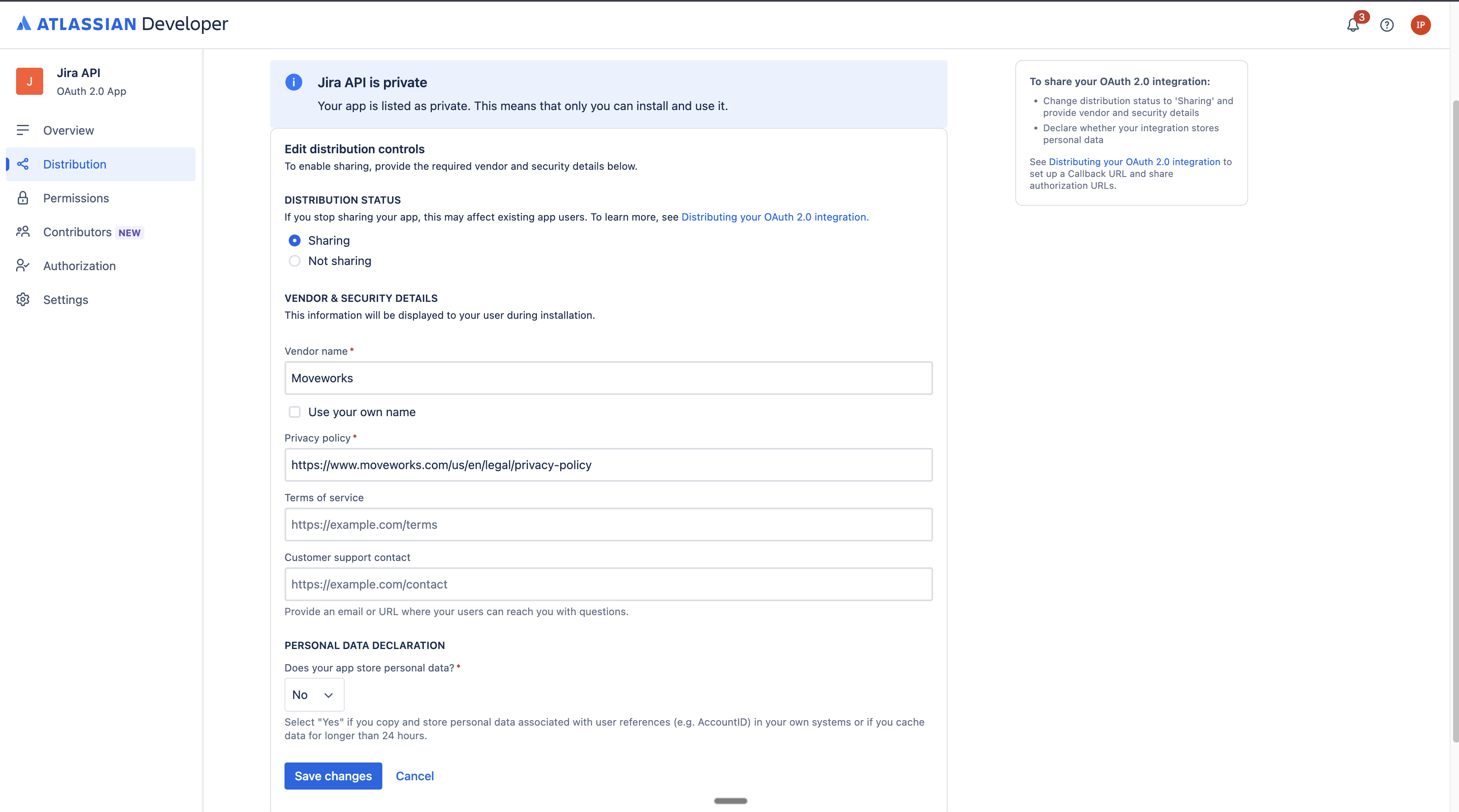Click the Settings gear icon in sidebar
This screenshot has width=1459, height=812.
23,300
